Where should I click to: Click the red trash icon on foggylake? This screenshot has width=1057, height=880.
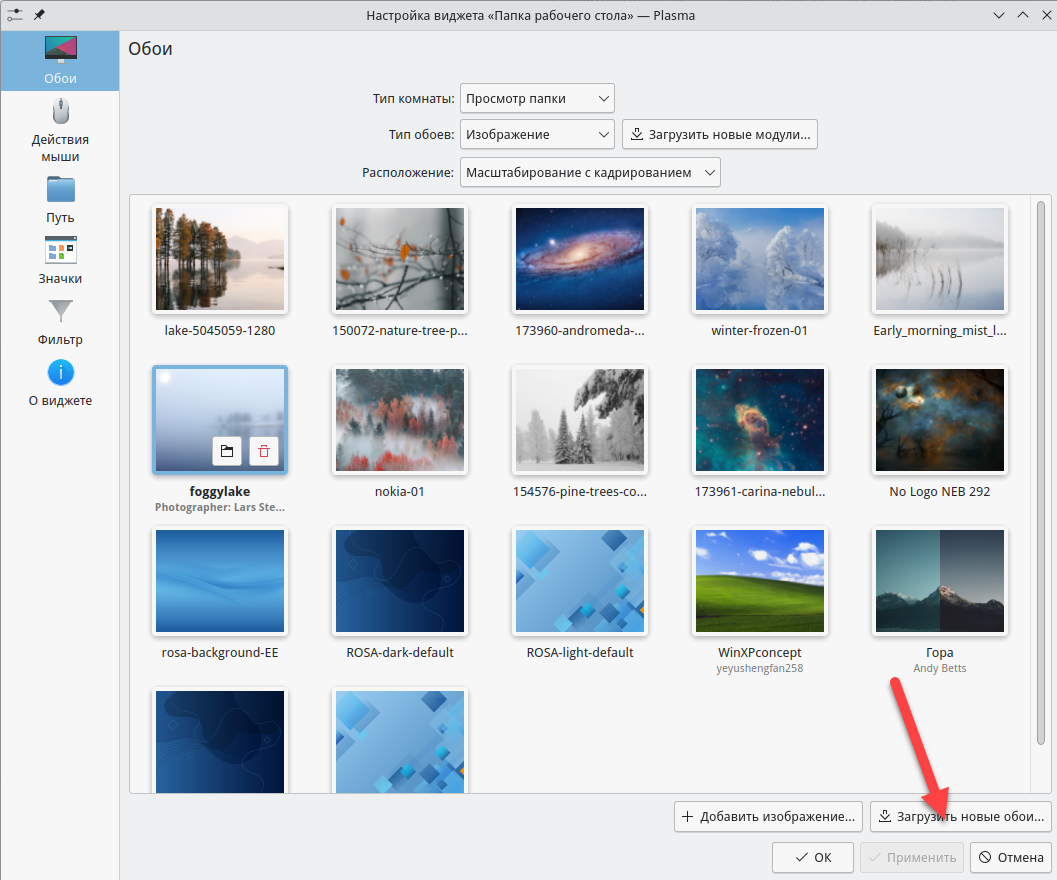coord(264,451)
